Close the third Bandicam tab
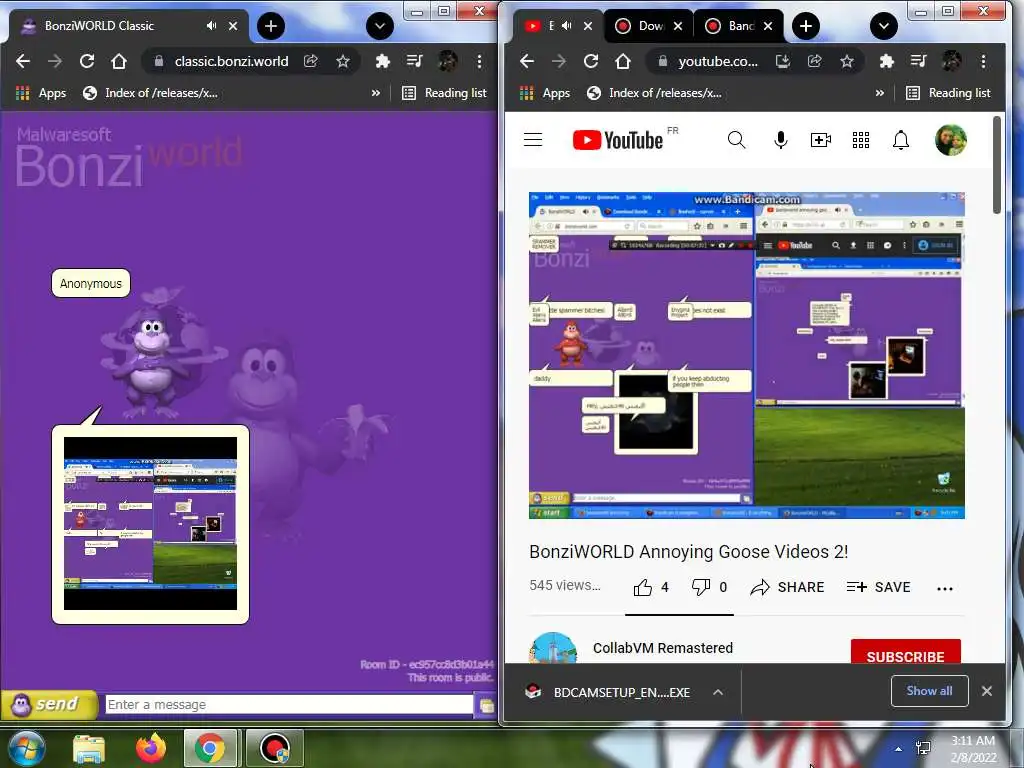This screenshot has width=1024, height=768. coord(768,26)
